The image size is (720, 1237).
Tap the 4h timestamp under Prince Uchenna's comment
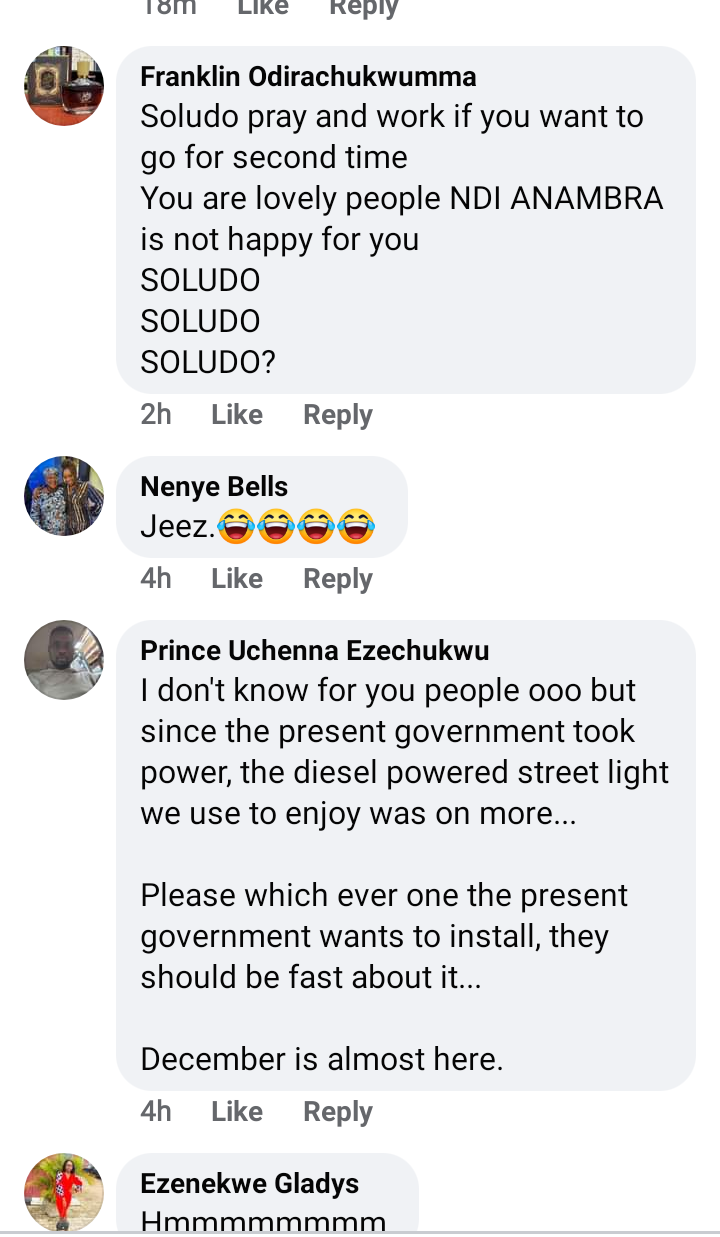[x=156, y=1112]
